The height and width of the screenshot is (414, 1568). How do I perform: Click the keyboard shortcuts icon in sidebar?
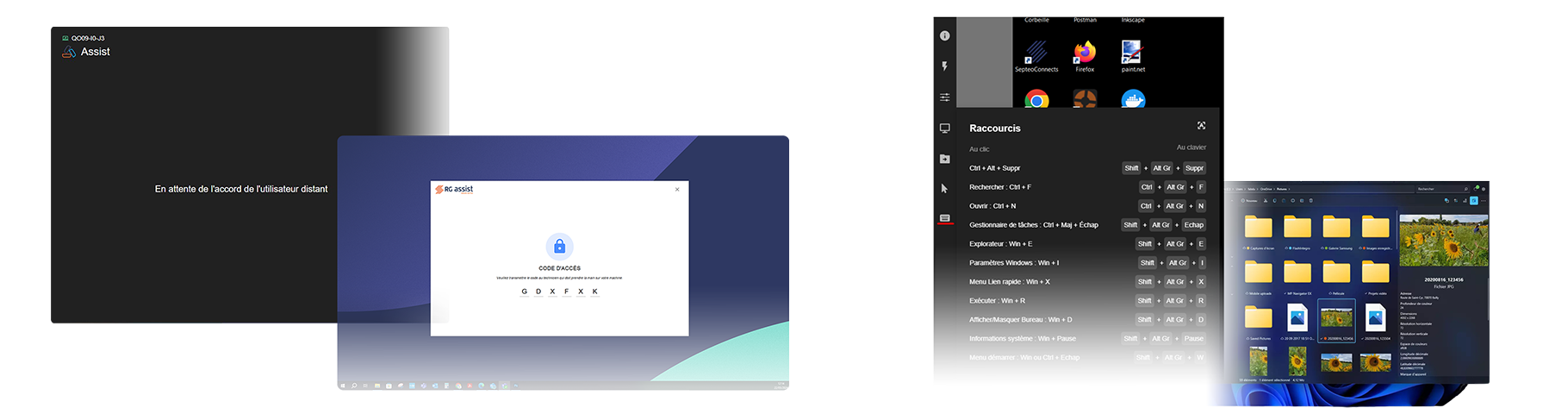pyautogui.click(x=944, y=218)
